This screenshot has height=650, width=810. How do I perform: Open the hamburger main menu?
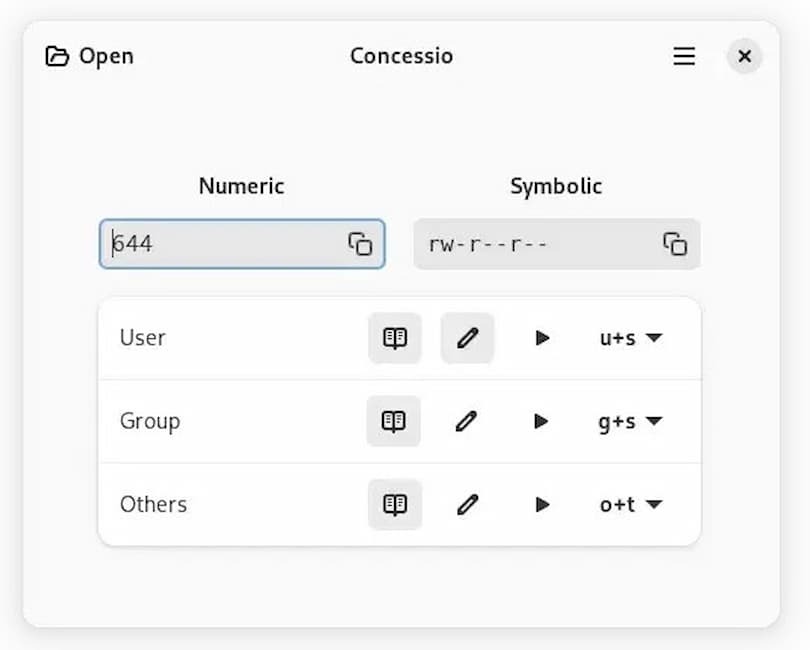pos(684,56)
